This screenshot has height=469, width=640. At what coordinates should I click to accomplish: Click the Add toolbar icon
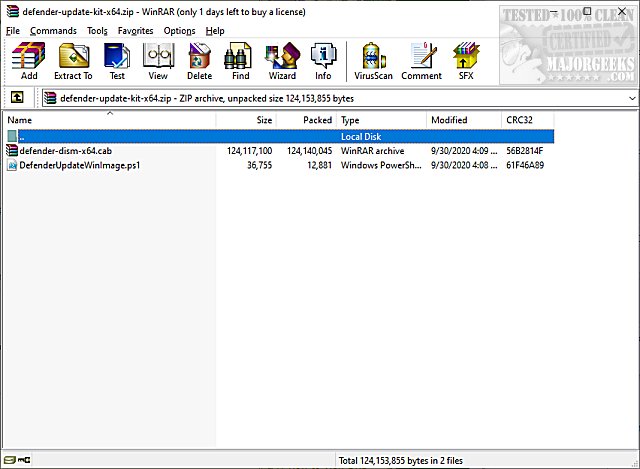click(29, 61)
